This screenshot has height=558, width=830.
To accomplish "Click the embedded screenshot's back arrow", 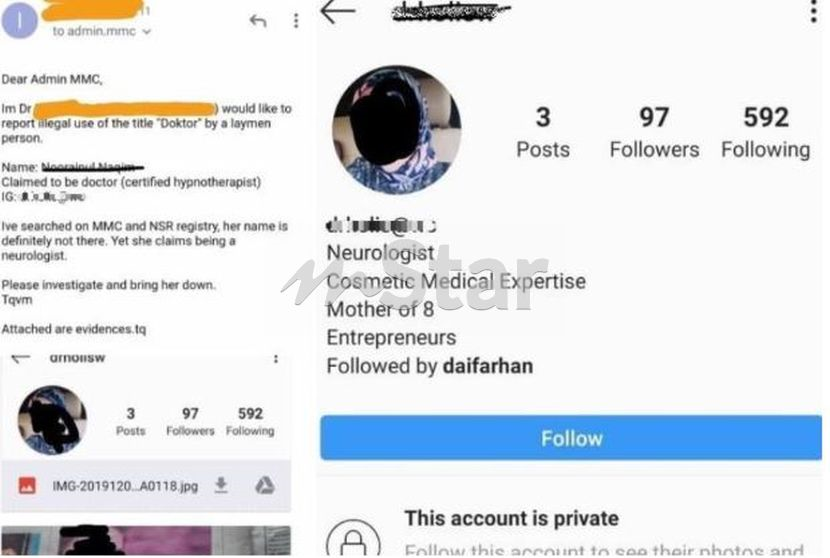I will click(21, 358).
